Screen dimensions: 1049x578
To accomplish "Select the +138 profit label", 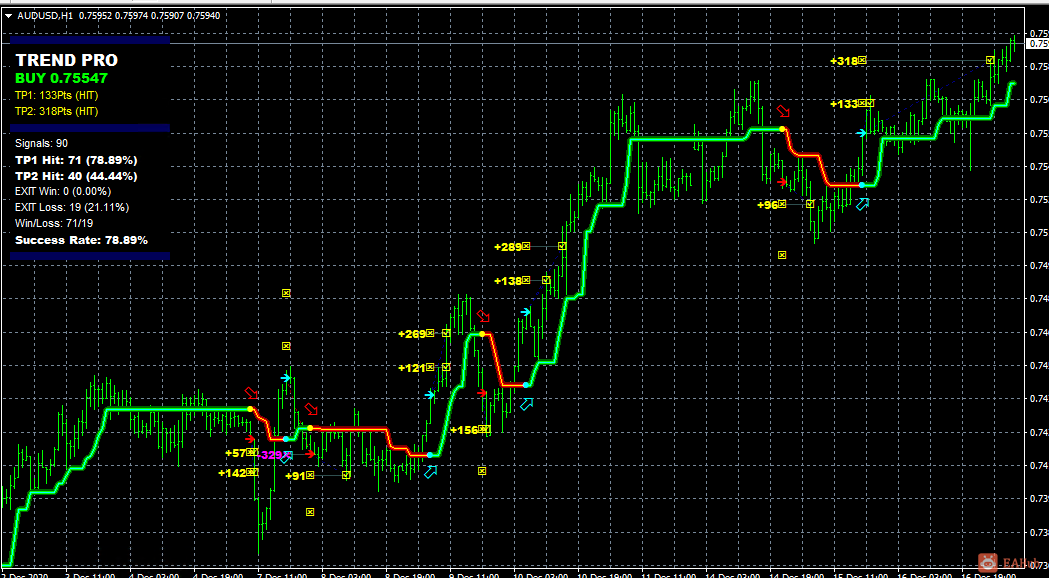I will (508, 280).
